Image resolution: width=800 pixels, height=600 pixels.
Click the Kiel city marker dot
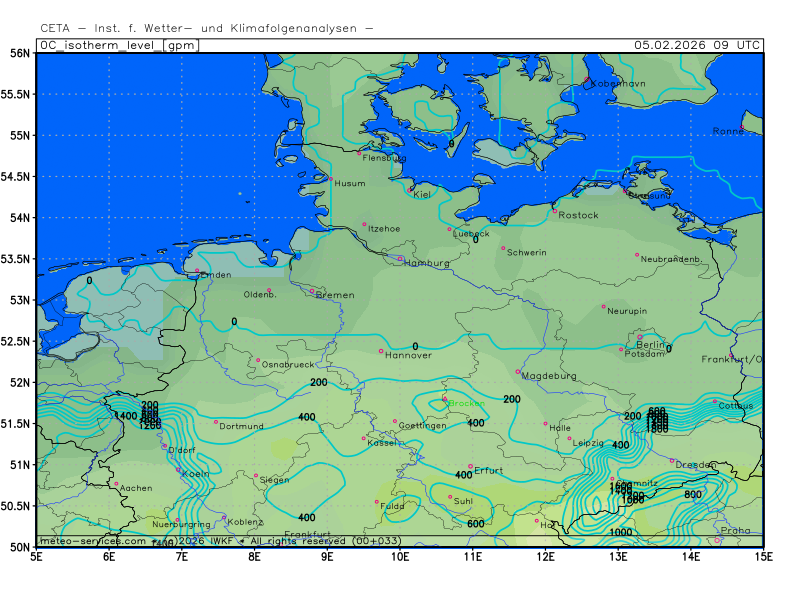click(411, 189)
